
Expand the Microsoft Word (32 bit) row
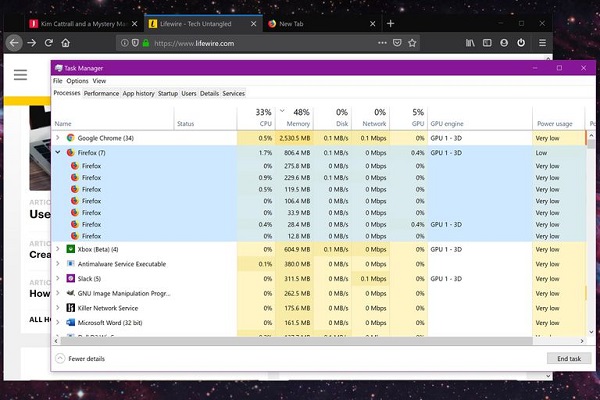click(58, 322)
